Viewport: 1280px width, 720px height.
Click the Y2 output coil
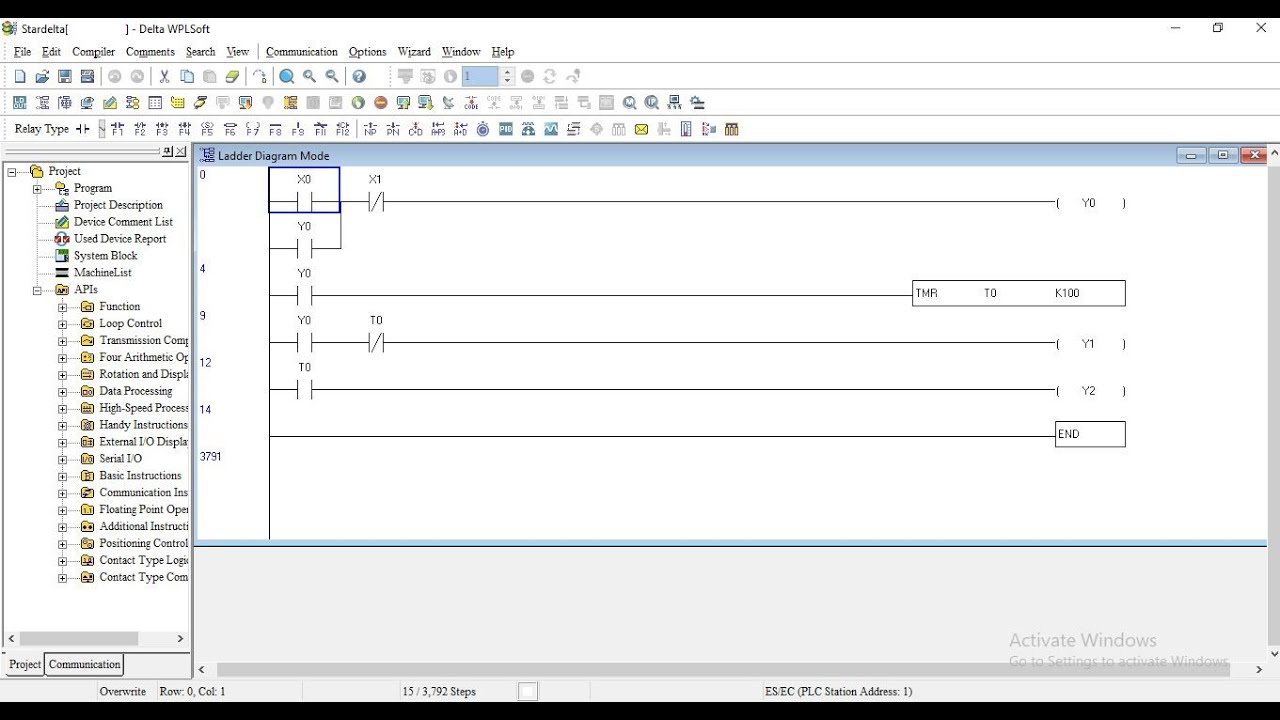[1090, 391]
